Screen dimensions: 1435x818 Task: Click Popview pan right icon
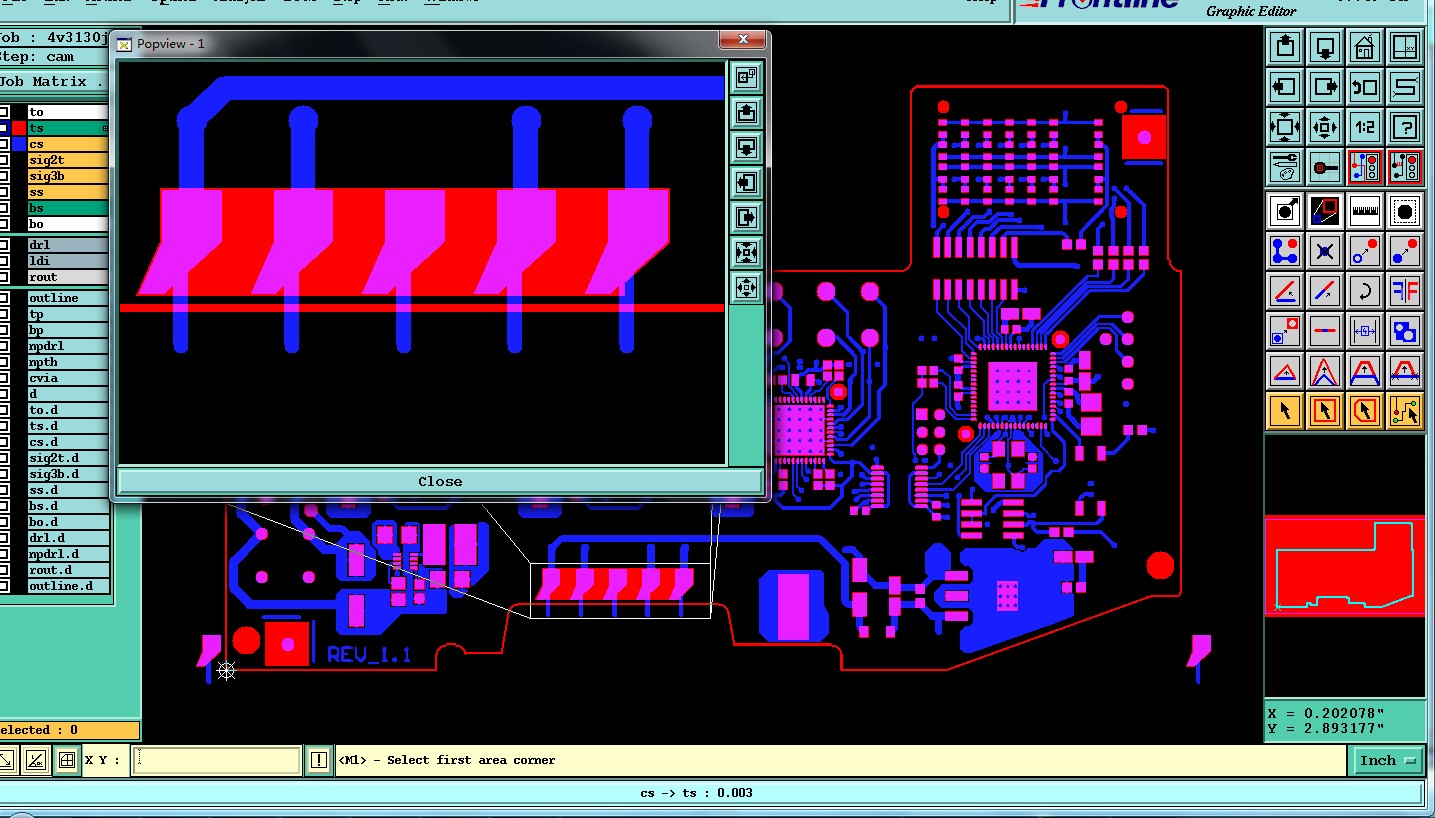click(x=746, y=216)
